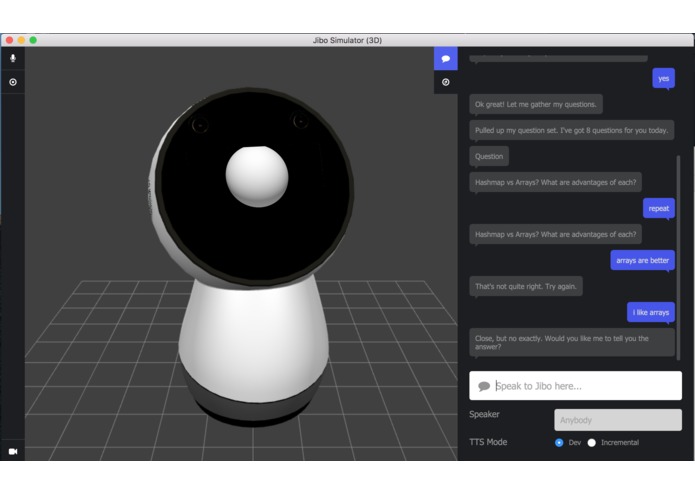Click the Speak to Jibo input field
The image size is (695, 494).
575,386
